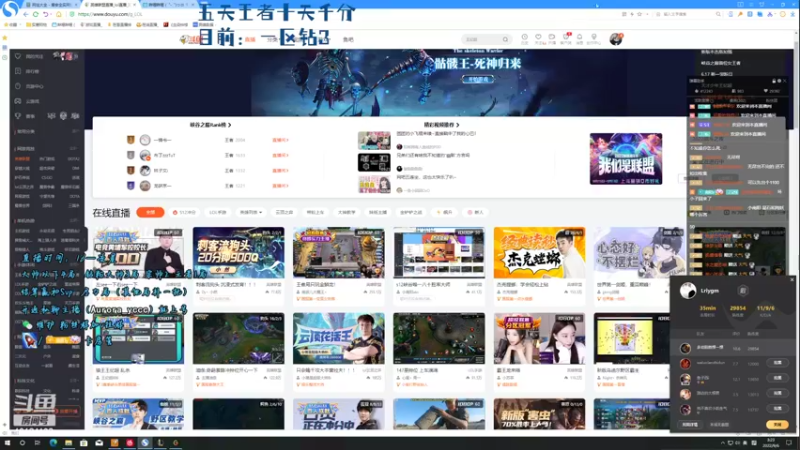Open Windows Start menu
The width and height of the screenshot is (800, 450).
coord(7,443)
